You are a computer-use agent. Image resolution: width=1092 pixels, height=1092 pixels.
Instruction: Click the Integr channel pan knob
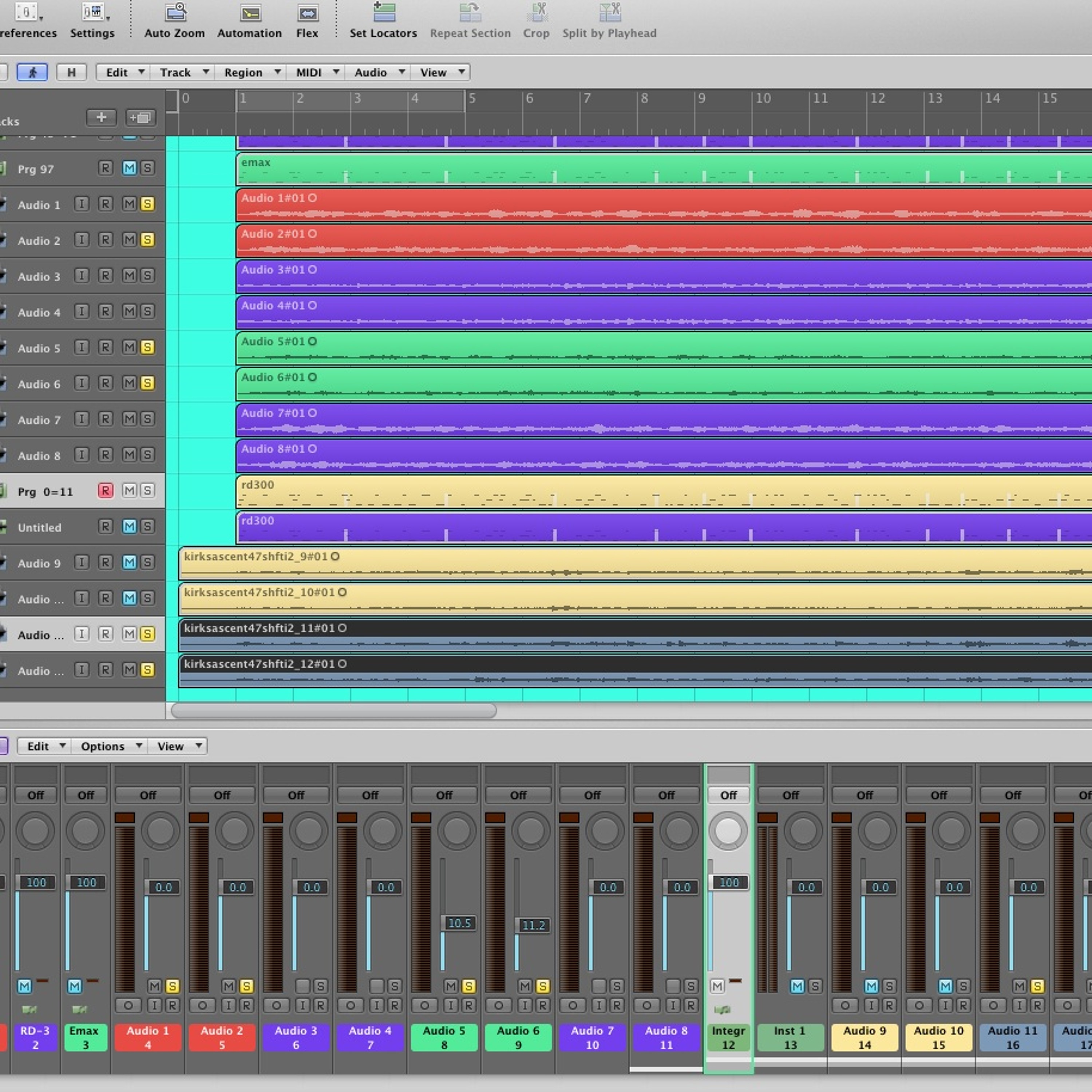[728, 830]
